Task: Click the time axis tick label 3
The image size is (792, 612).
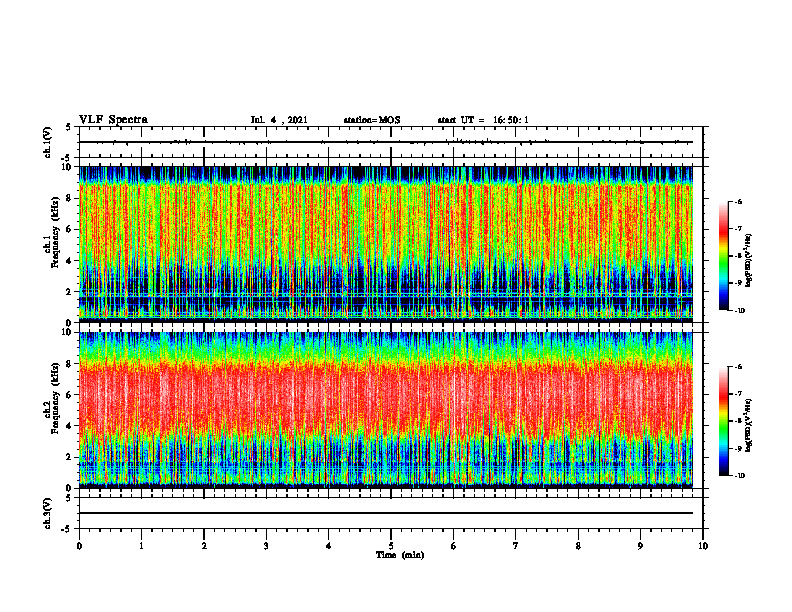Action: (x=266, y=546)
